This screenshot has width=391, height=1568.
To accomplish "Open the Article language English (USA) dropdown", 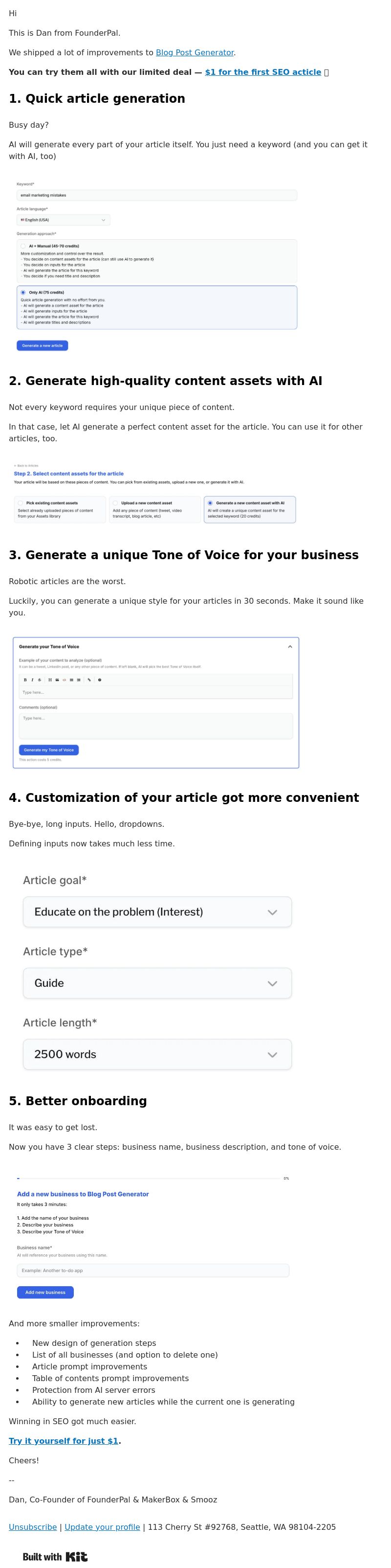I will 63,220.
